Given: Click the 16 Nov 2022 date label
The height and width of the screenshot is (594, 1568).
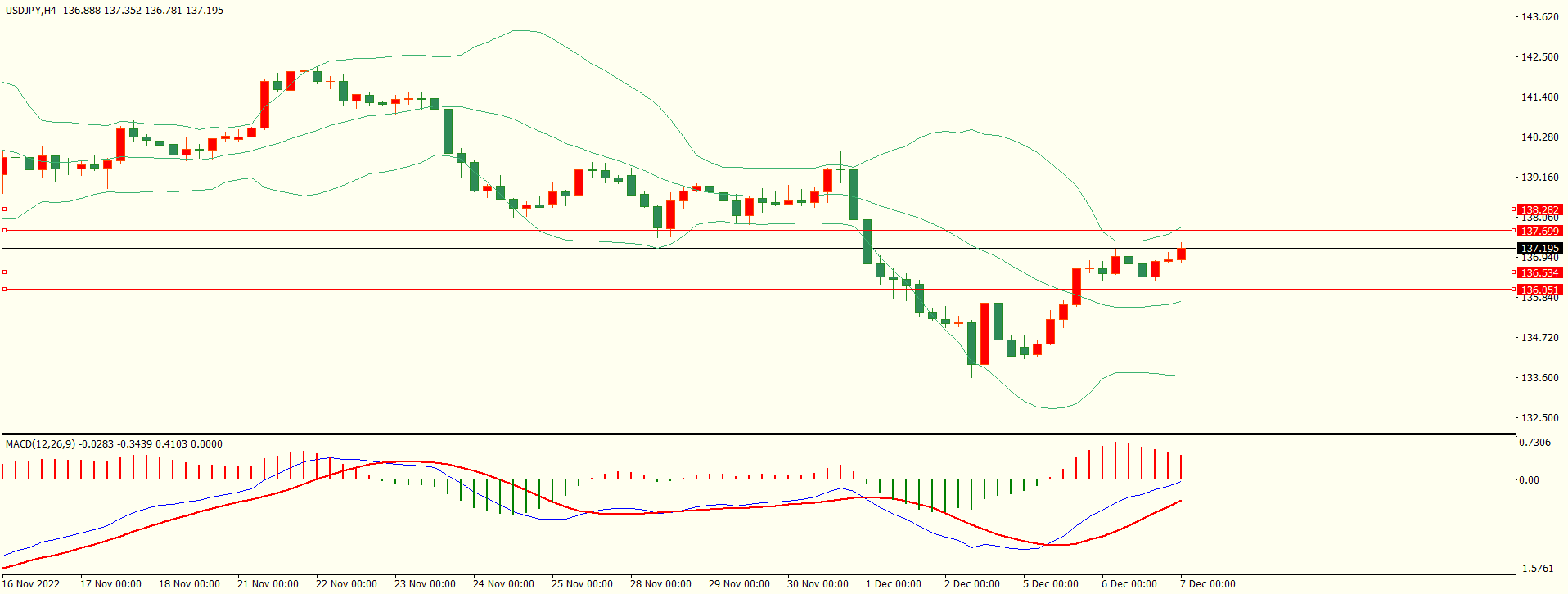Looking at the screenshot, I should coord(31,584).
